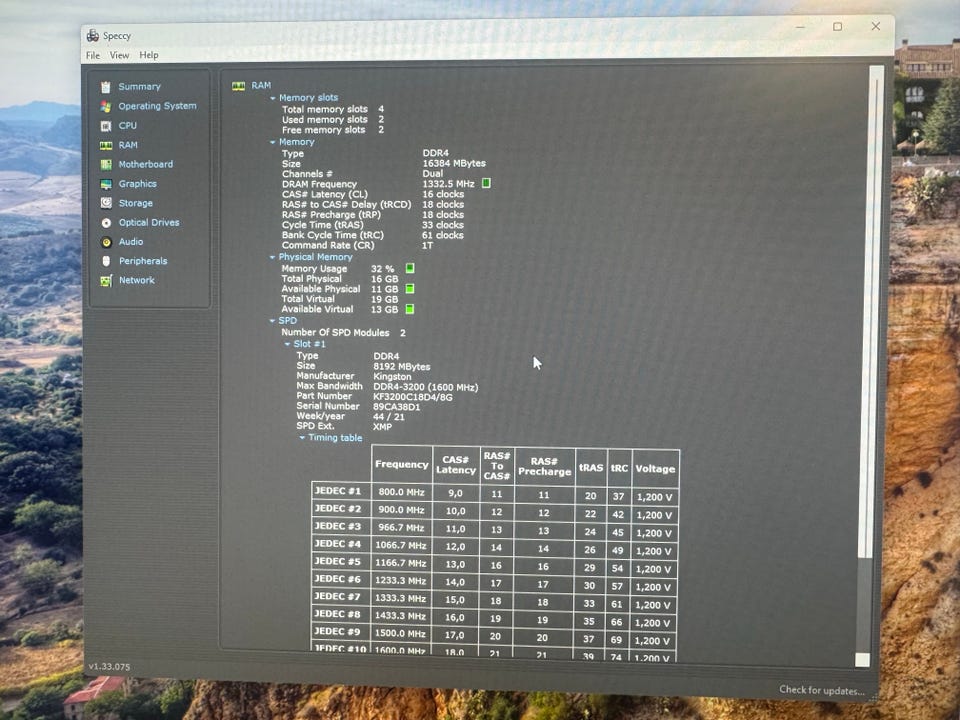Collapse the SPD node
The image size is (960, 720).
click(272, 321)
